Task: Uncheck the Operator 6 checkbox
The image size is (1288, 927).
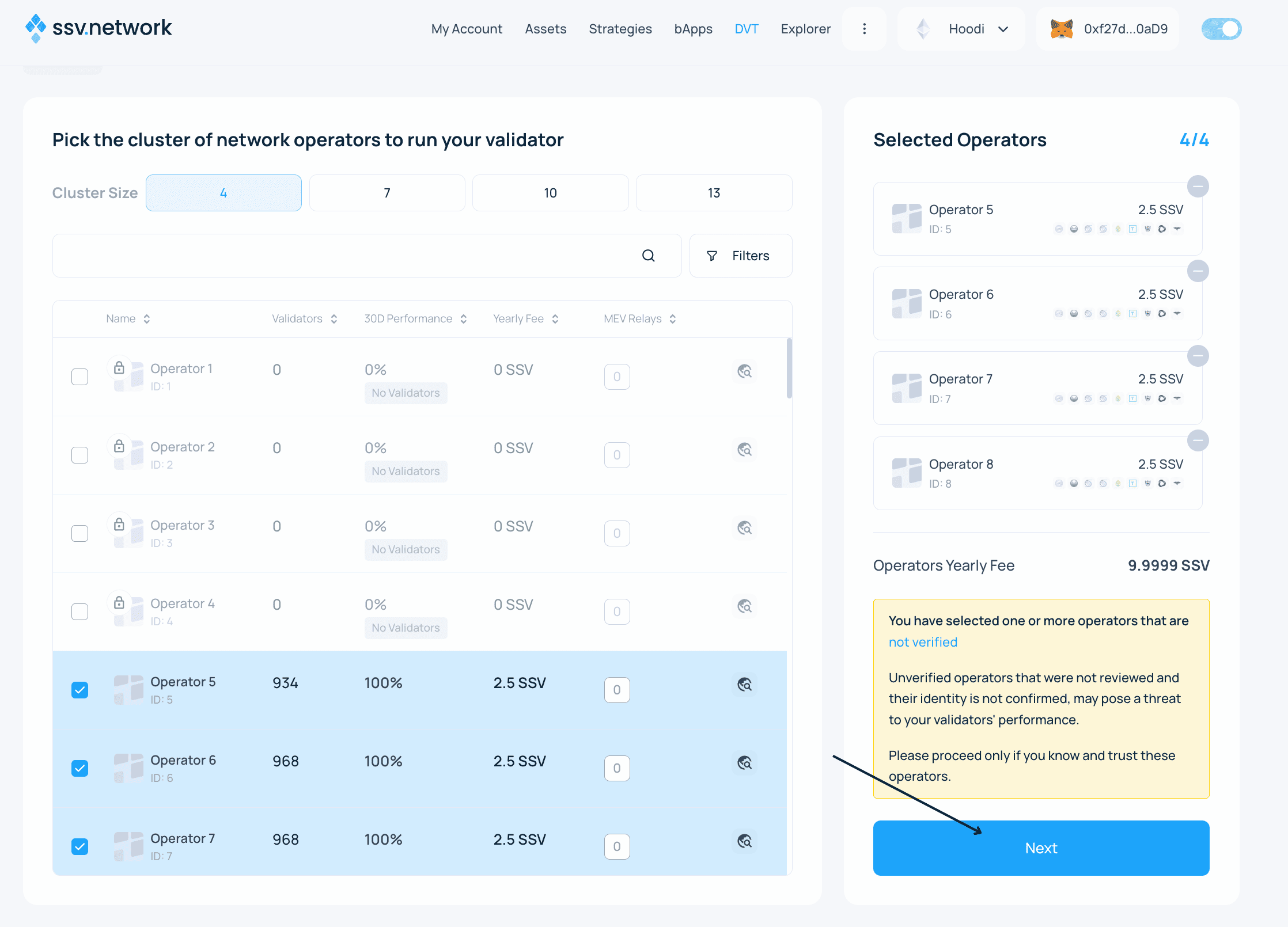Action: tap(80, 768)
